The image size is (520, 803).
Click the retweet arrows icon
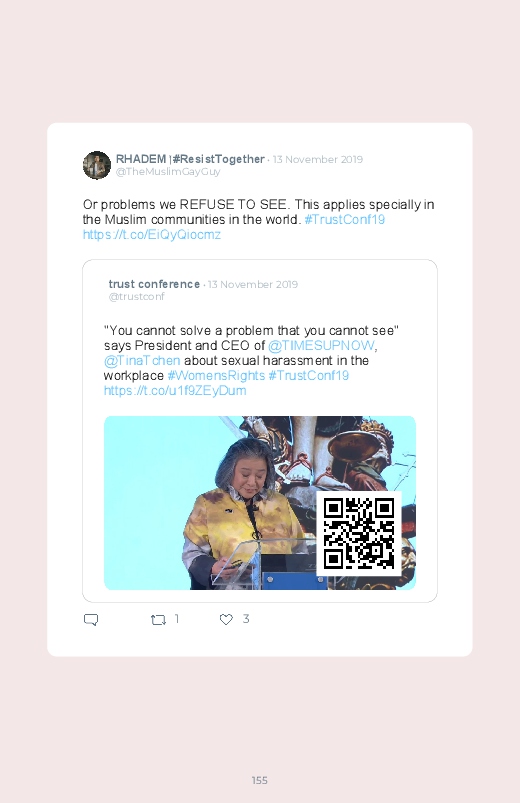[x=158, y=620]
